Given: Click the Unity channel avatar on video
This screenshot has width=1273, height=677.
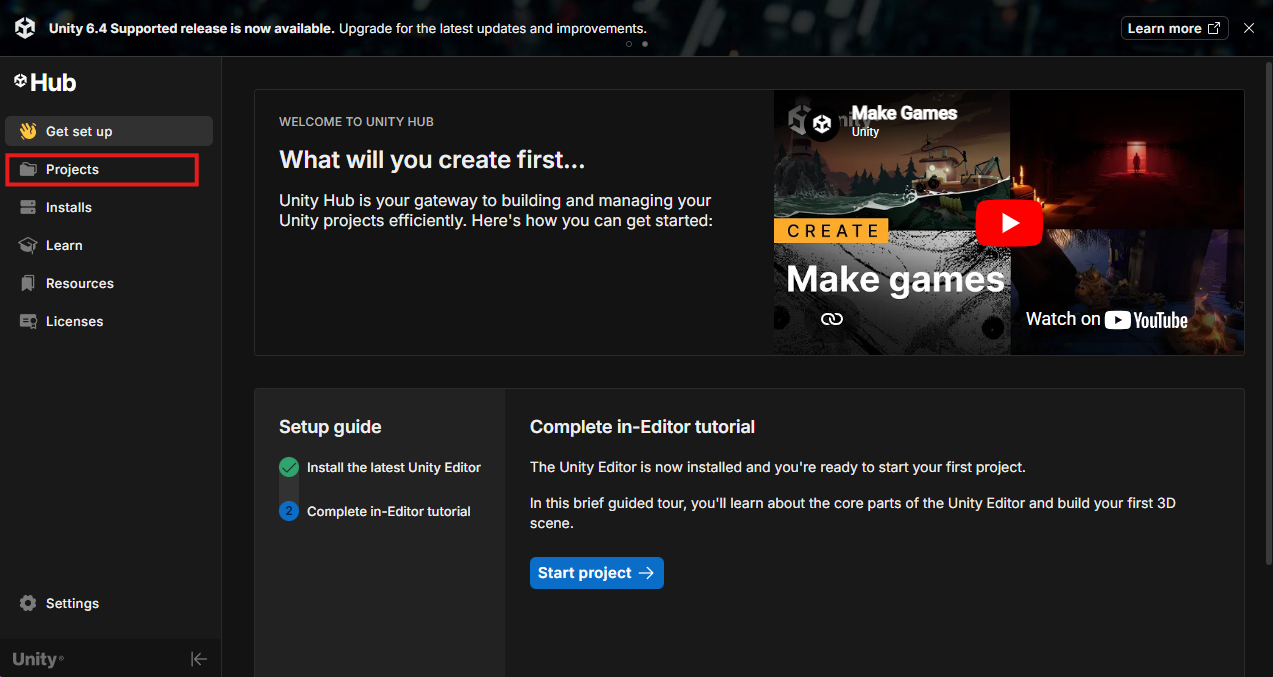Looking at the screenshot, I should (822, 124).
